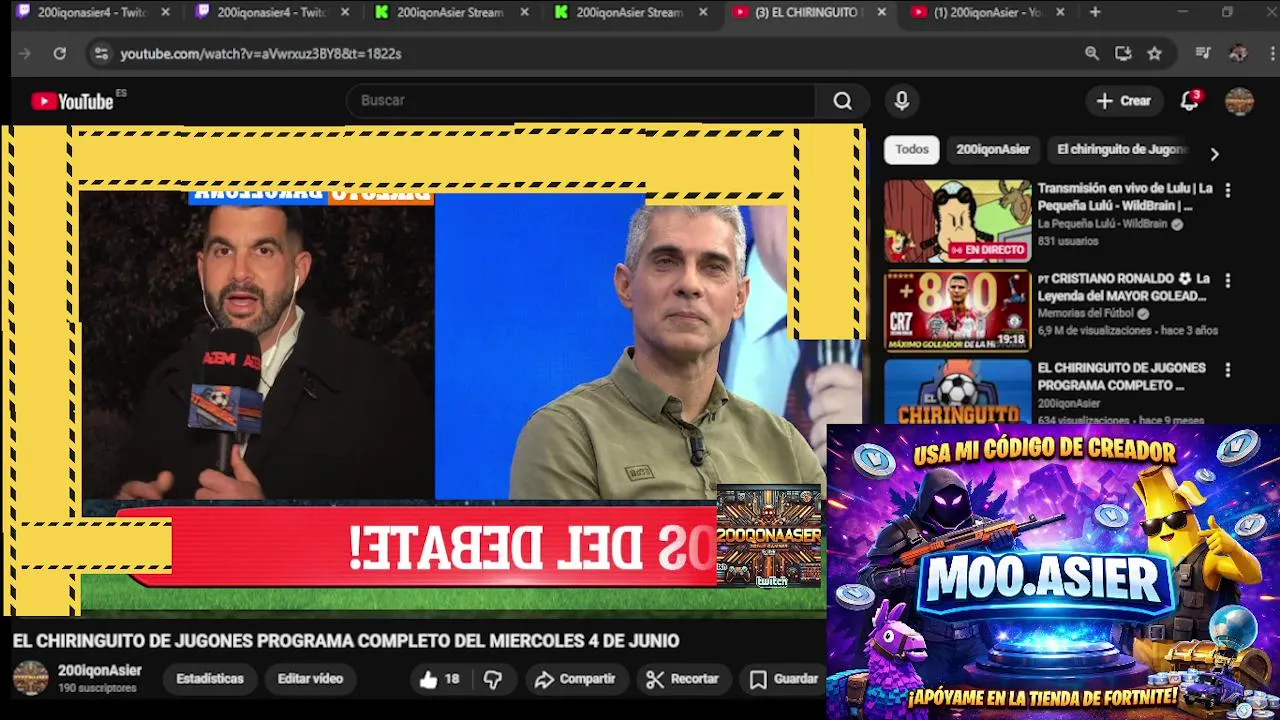Go to YouTube home via the logo
The width and height of the screenshot is (1280, 720).
coord(72,101)
